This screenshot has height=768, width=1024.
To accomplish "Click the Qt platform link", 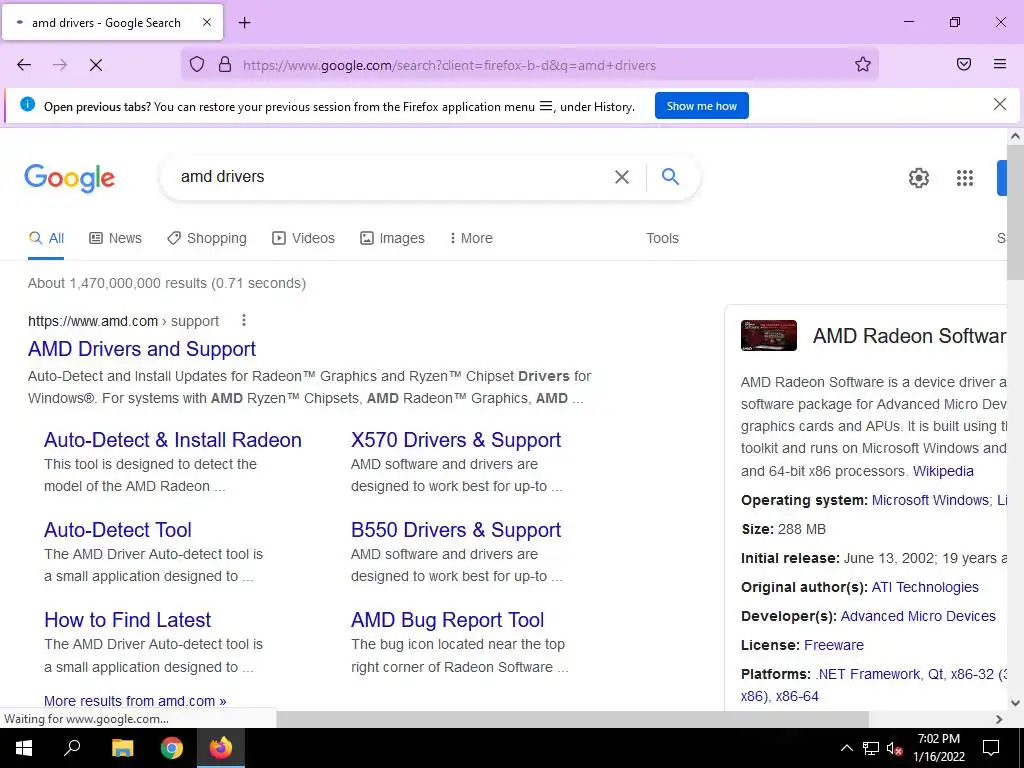I will click(936, 674).
